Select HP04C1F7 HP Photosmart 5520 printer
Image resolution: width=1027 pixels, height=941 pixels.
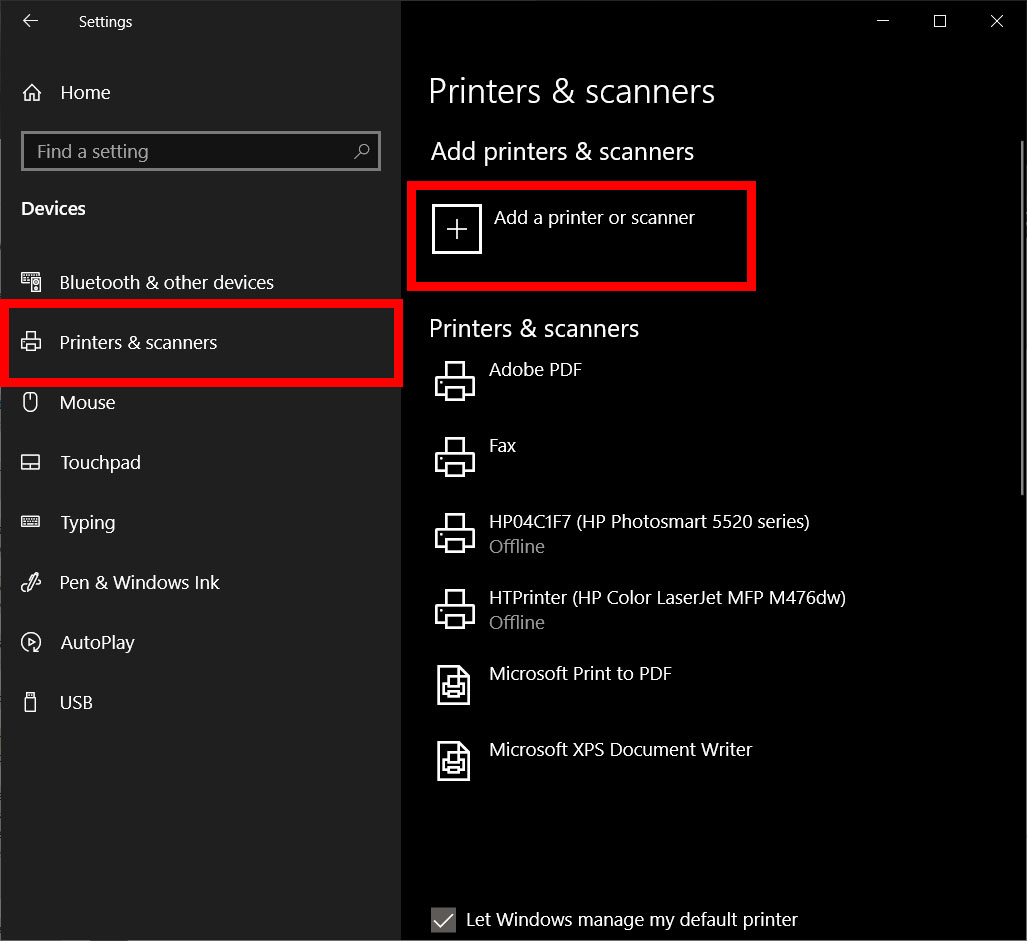tap(648, 522)
